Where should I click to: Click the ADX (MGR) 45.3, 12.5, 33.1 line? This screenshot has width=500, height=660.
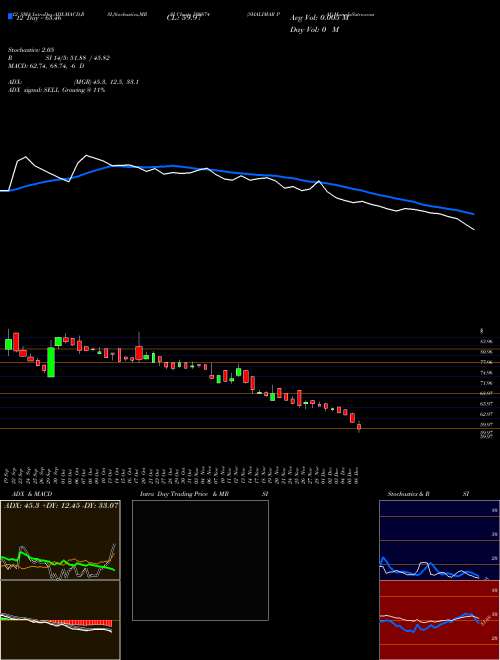pyautogui.click(x=74, y=82)
